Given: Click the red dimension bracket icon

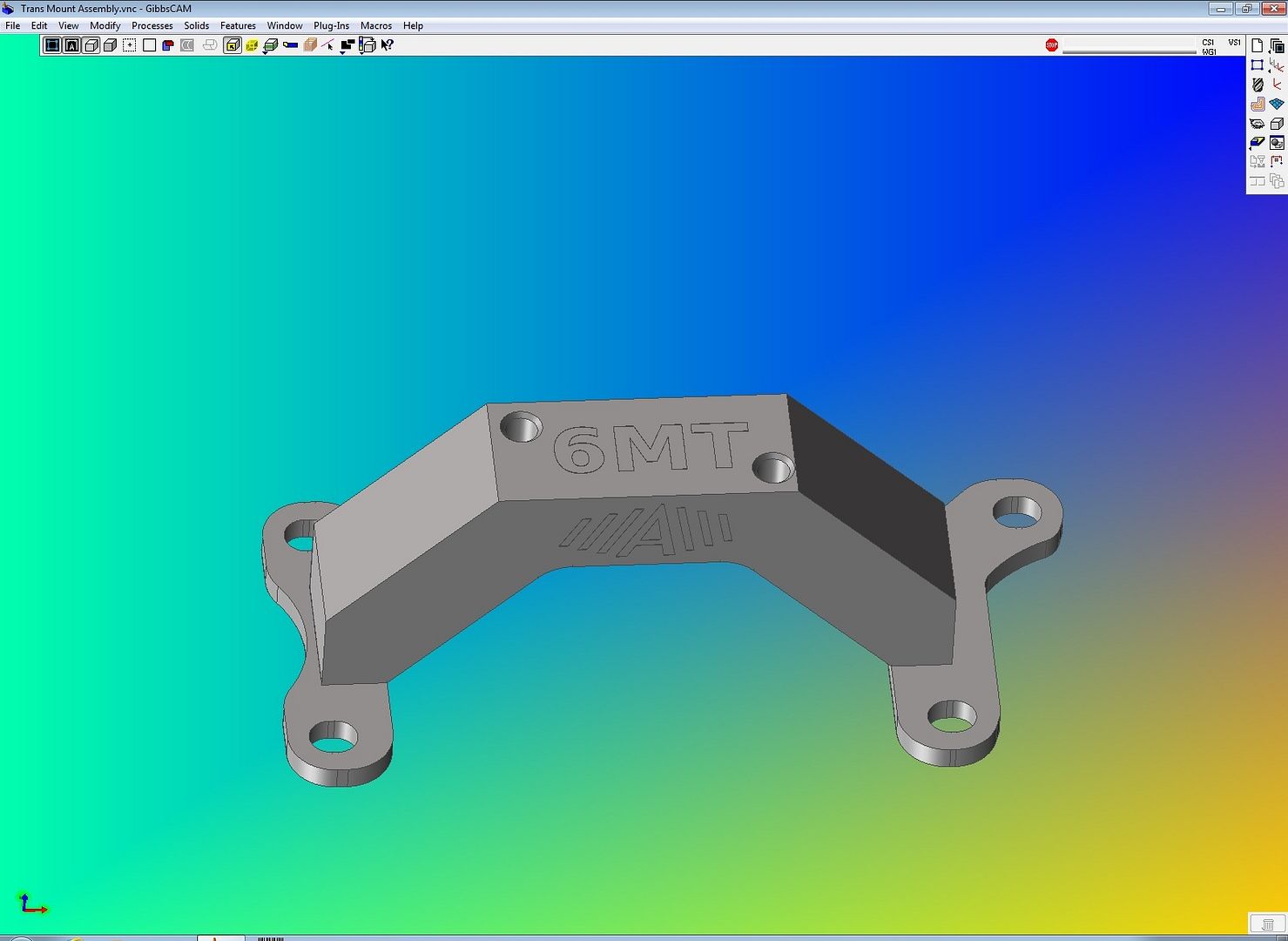Looking at the screenshot, I should pyautogui.click(x=1277, y=162).
